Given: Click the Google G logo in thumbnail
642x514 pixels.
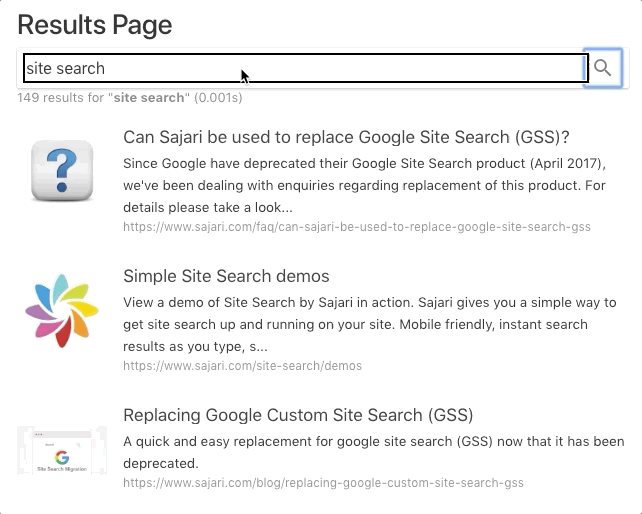Looking at the screenshot, I should (x=62, y=457).
